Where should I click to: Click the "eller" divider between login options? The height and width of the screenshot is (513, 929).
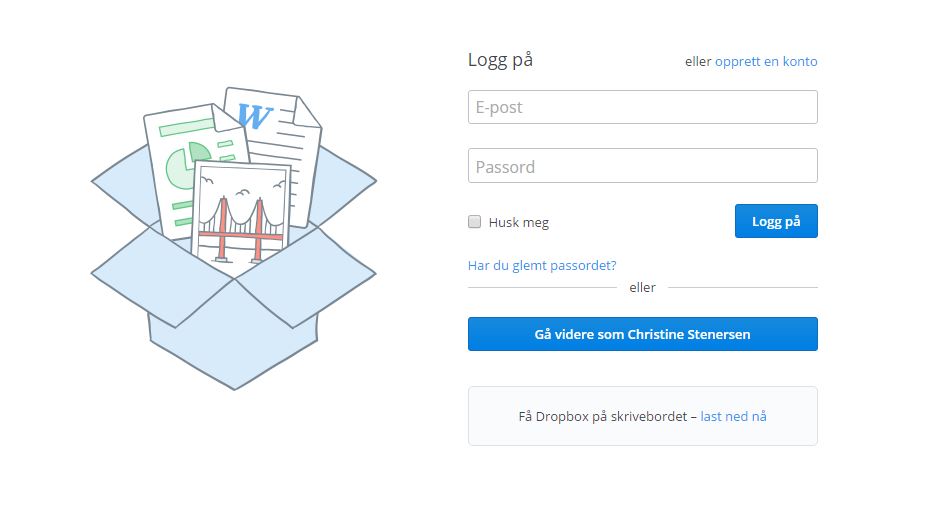pos(642,288)
